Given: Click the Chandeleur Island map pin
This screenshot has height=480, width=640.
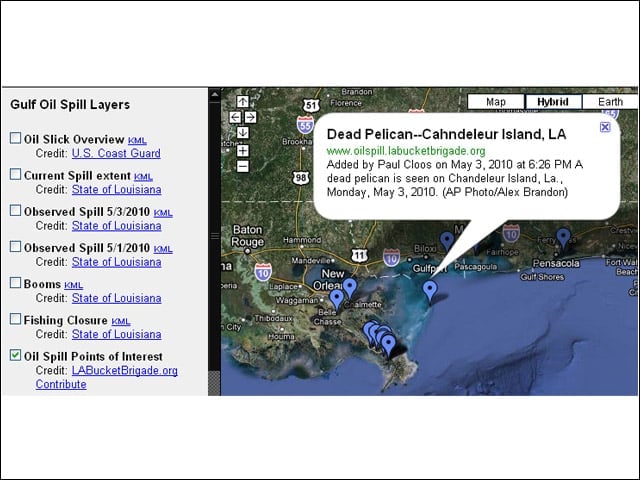Looking at the screenshot, I should point(430,292).
